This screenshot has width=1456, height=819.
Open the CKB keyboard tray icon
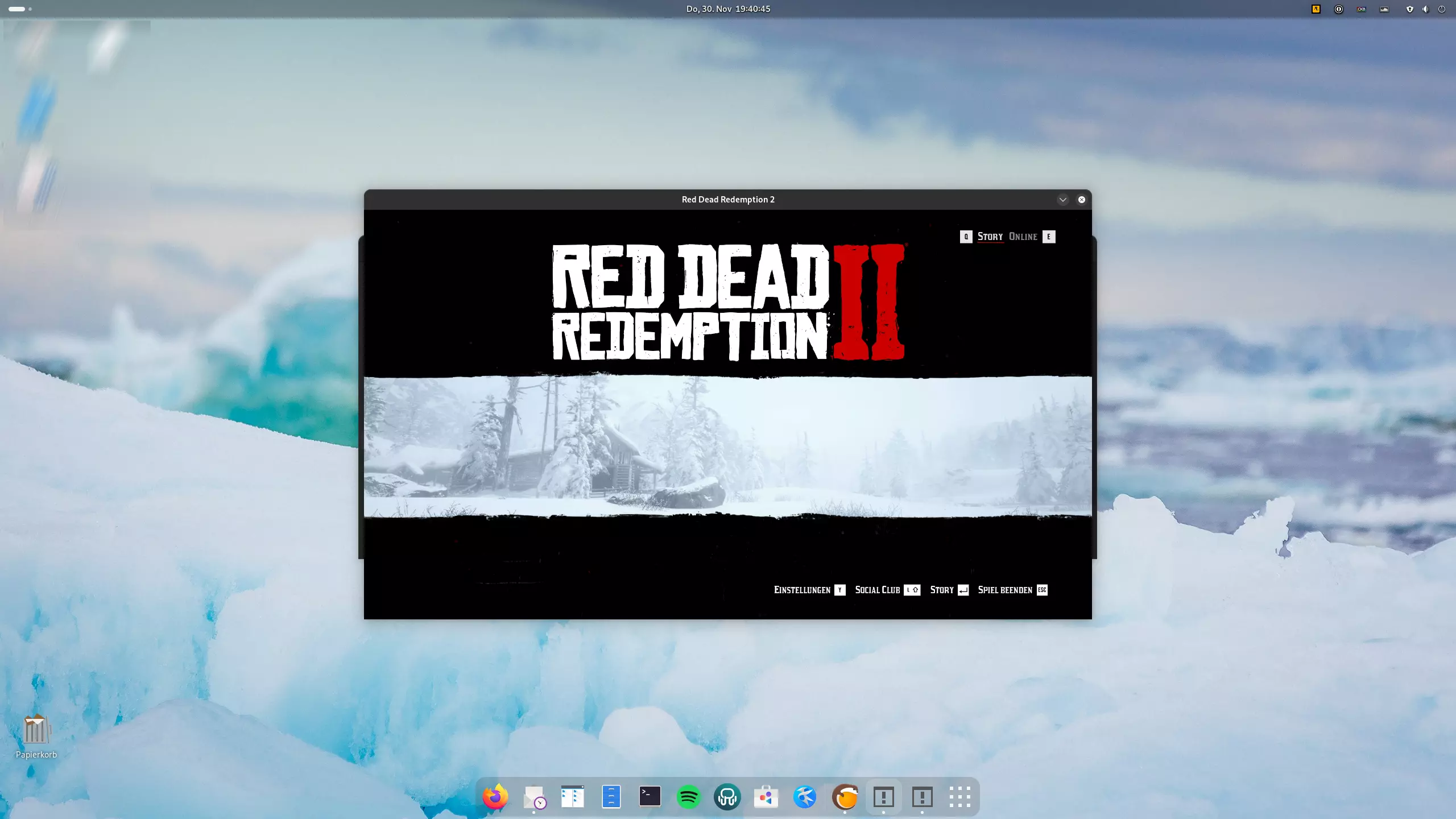coord(1362,9)
